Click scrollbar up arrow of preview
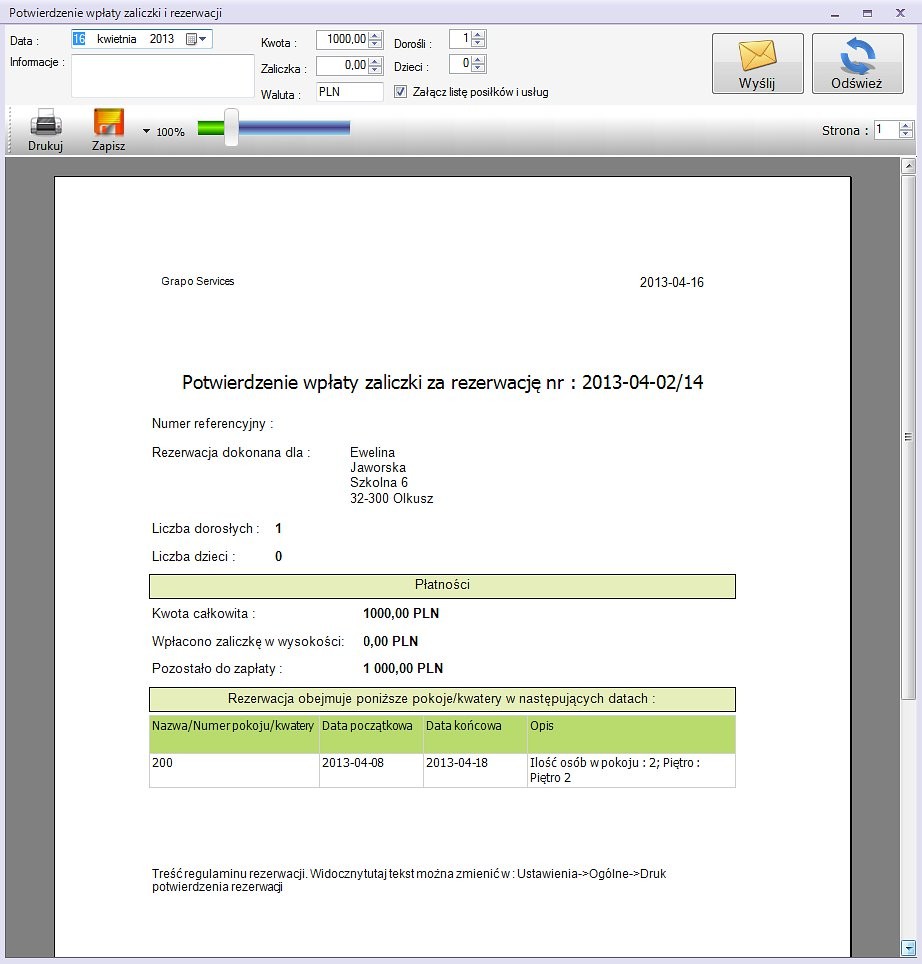The height and width of the screenshot is (964, 922). [908, 165]
